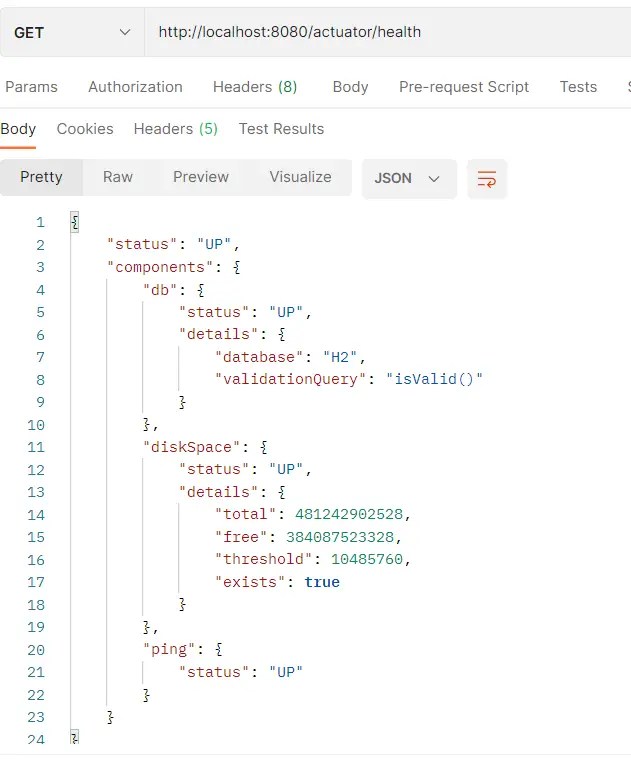The width and height of the screenshot is (631, 762).
Task: Go to the Tests tab
Action: 578,87
